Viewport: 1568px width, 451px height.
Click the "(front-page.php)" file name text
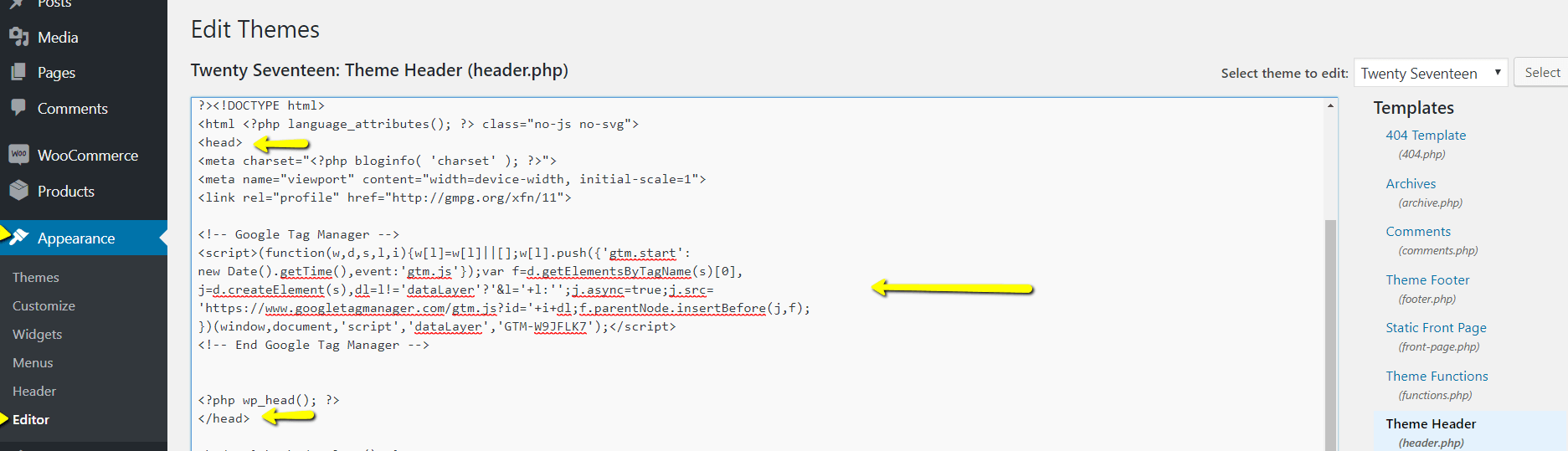tap(1438, 346)
